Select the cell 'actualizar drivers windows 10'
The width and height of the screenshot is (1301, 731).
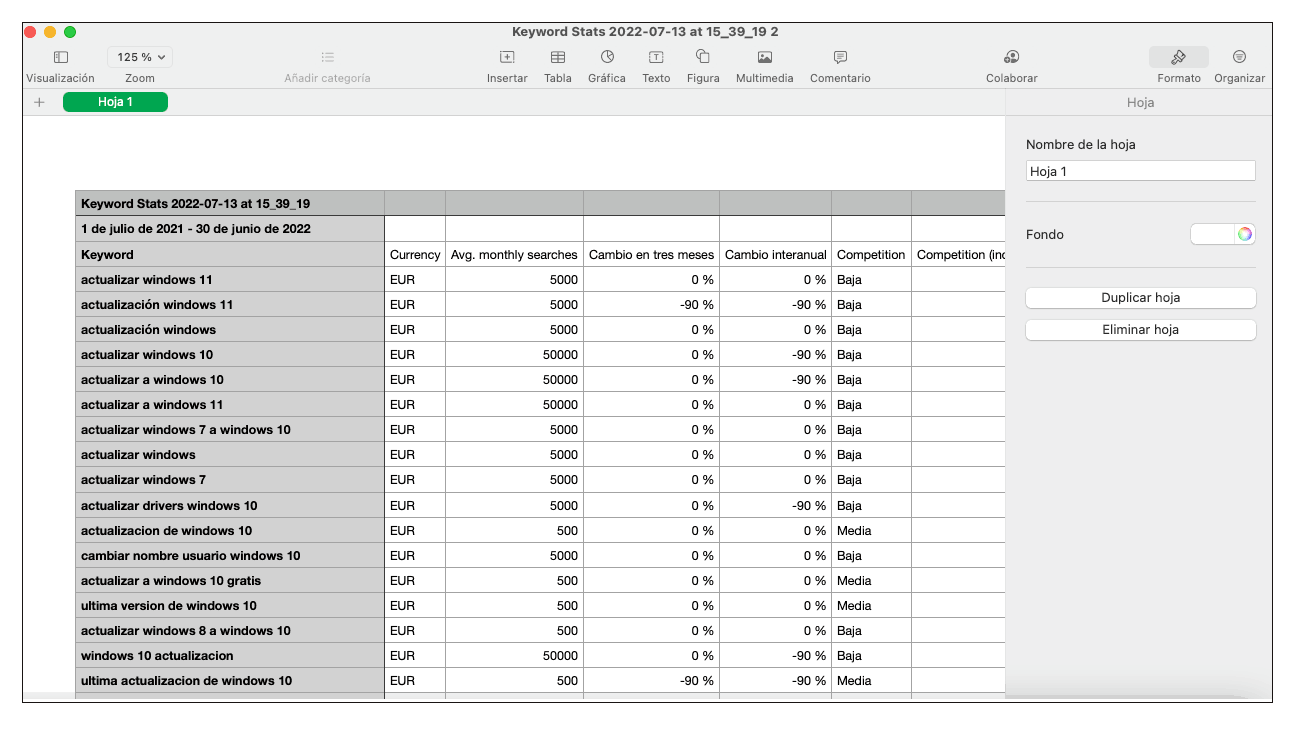point(230,506)
